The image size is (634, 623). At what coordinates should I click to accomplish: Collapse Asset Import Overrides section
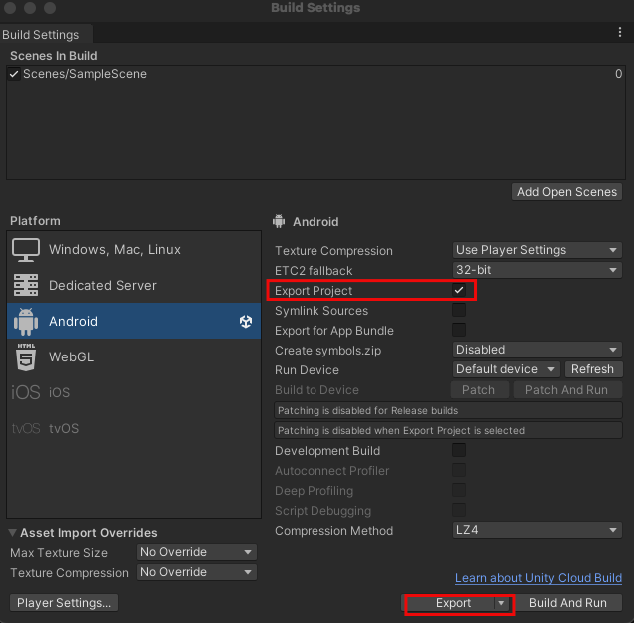tap(13, 533)
